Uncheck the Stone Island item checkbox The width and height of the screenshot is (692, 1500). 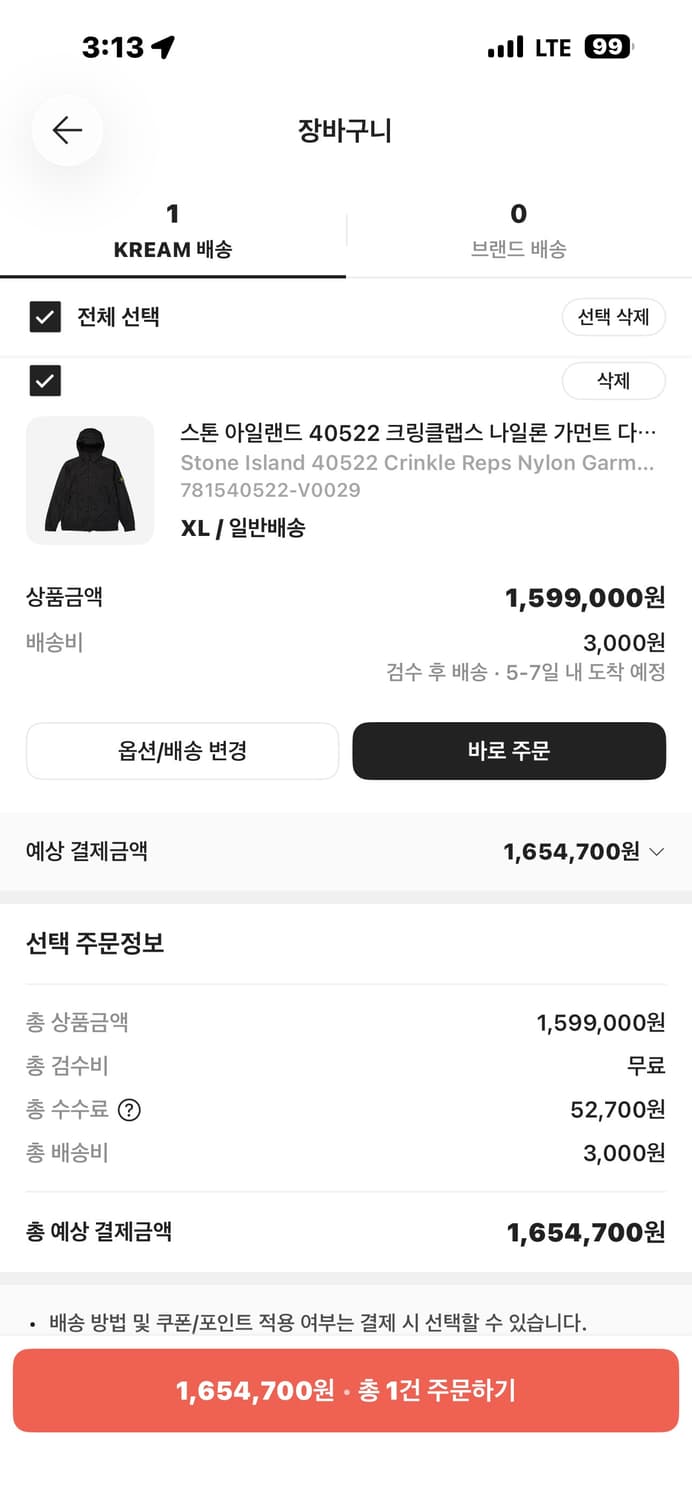(x=45, y=381)
